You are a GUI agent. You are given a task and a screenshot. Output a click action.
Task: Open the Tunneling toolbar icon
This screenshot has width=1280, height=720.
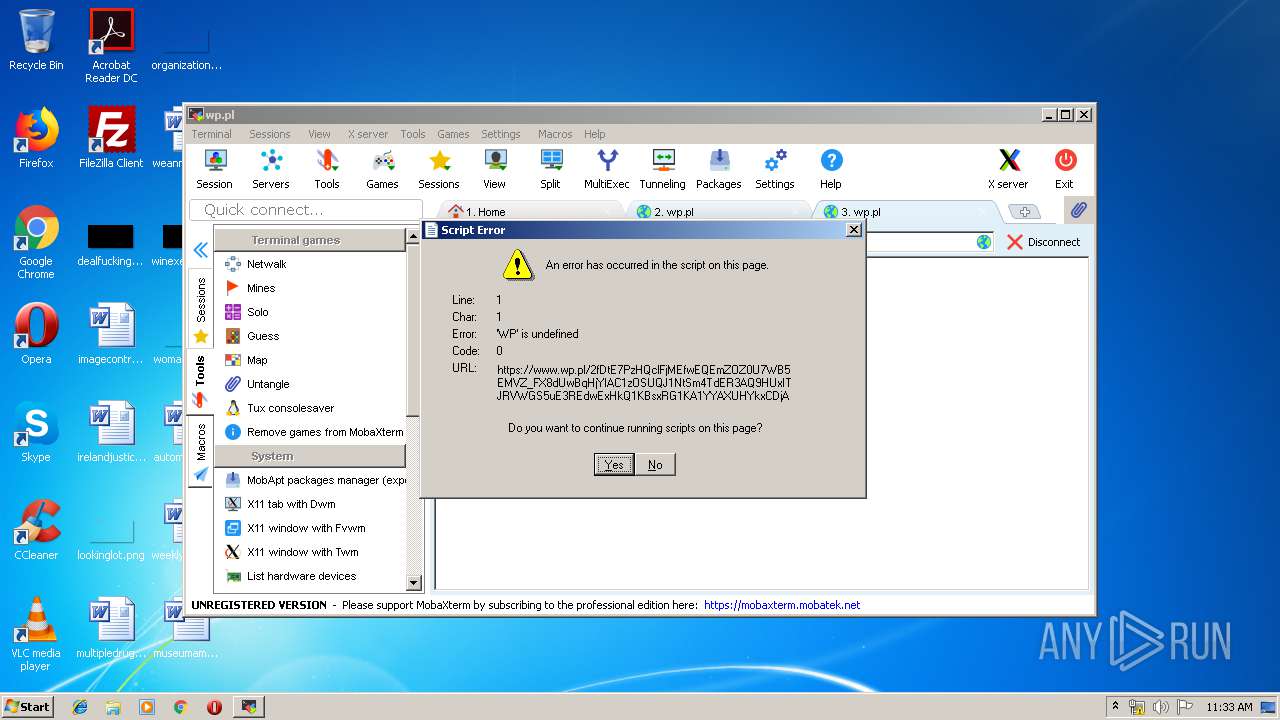[663, 169]
